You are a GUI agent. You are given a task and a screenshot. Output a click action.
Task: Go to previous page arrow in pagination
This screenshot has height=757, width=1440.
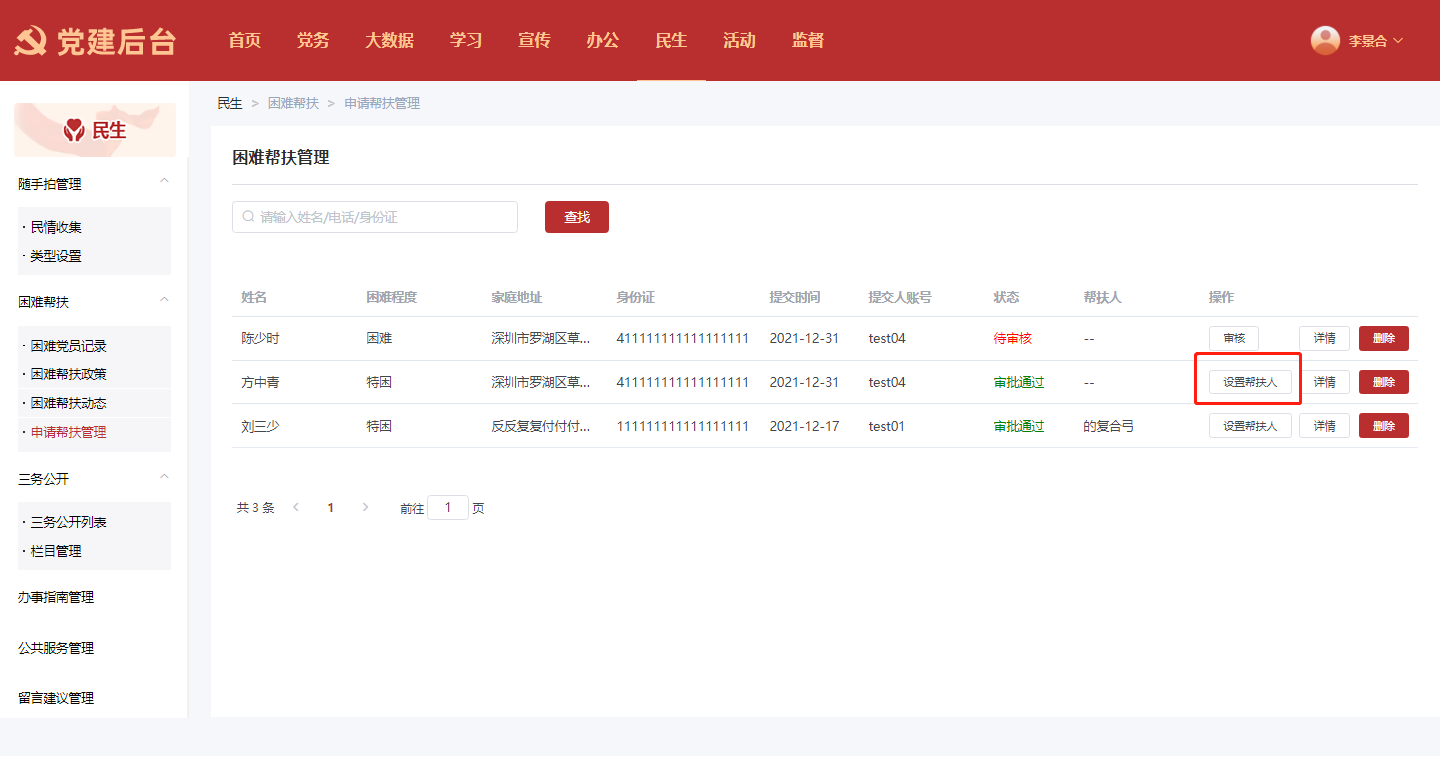click(x=296, y=508)
